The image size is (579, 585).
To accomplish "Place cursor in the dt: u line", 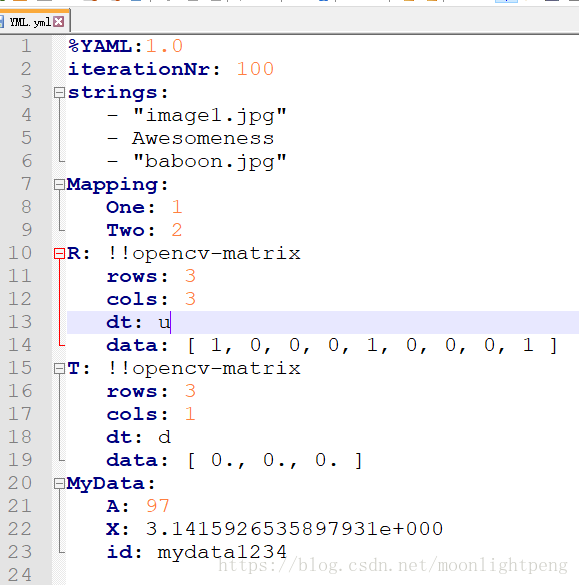I will pyautogui.click(x=138, y=322).
